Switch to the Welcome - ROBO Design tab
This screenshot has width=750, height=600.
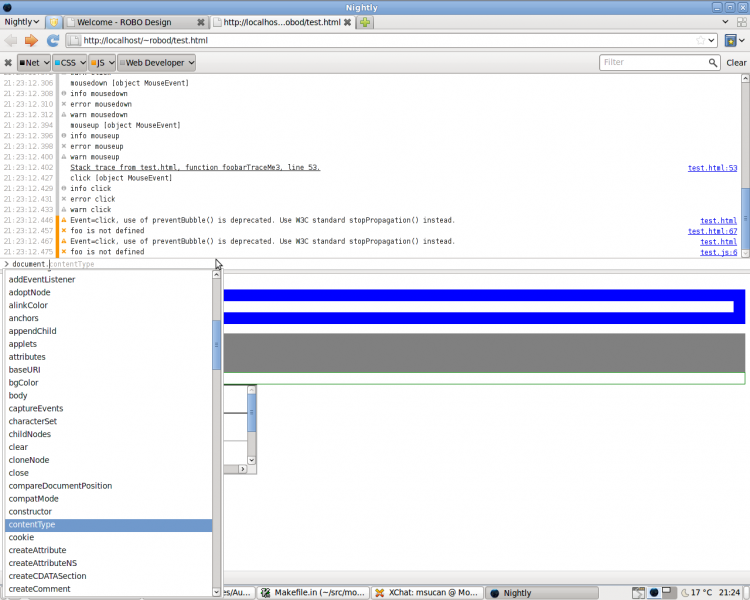coord(135,22)
